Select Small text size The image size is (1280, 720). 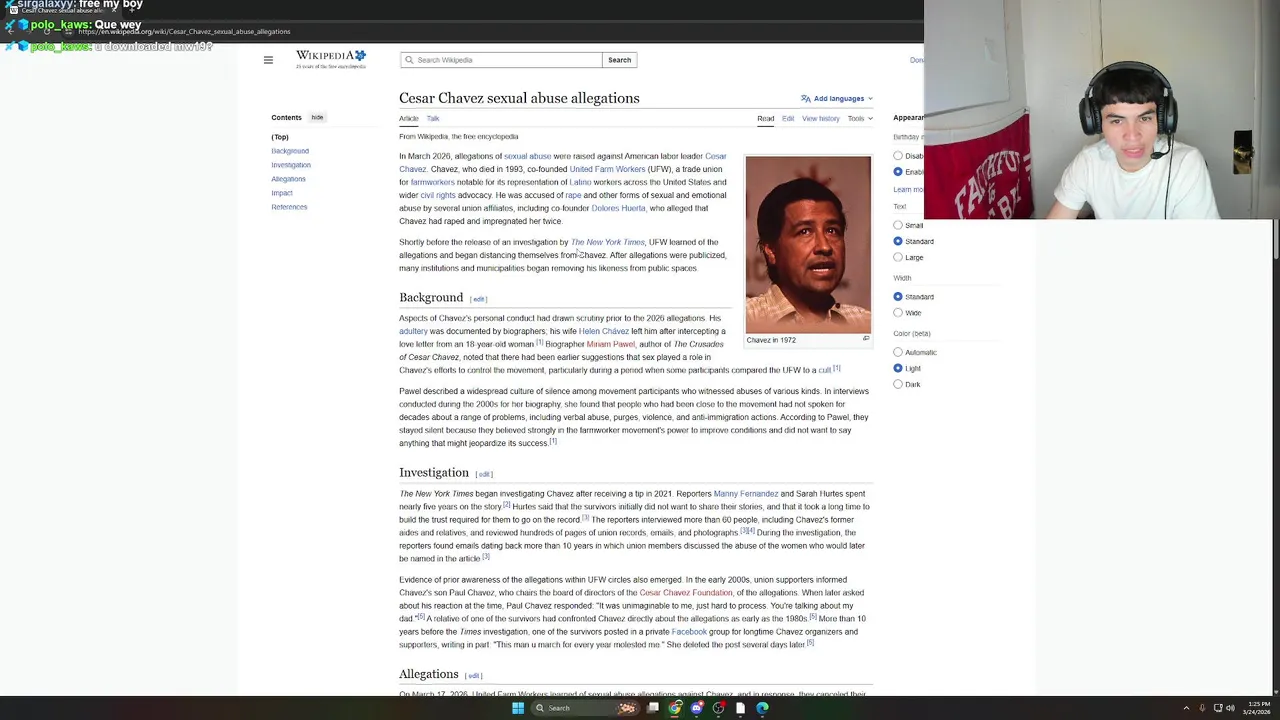tap(898, 225)
